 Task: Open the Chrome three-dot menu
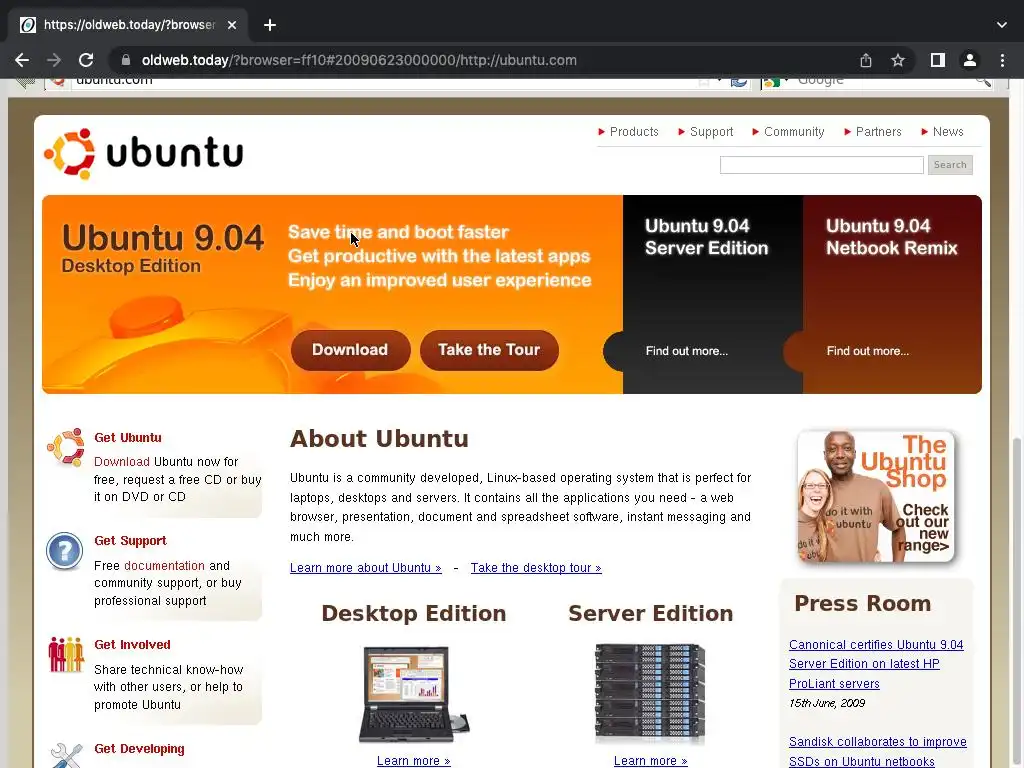(1002, 60)
